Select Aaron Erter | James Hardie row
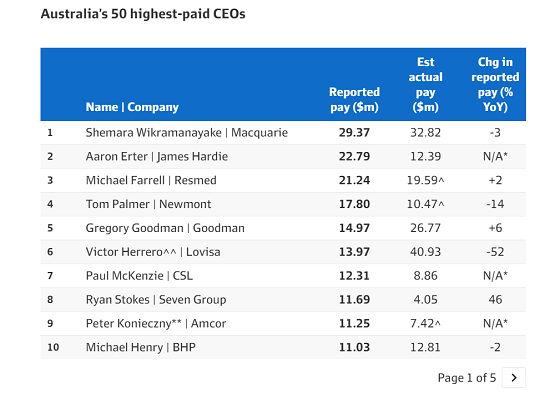550x399 pixels. pos(283,156)
